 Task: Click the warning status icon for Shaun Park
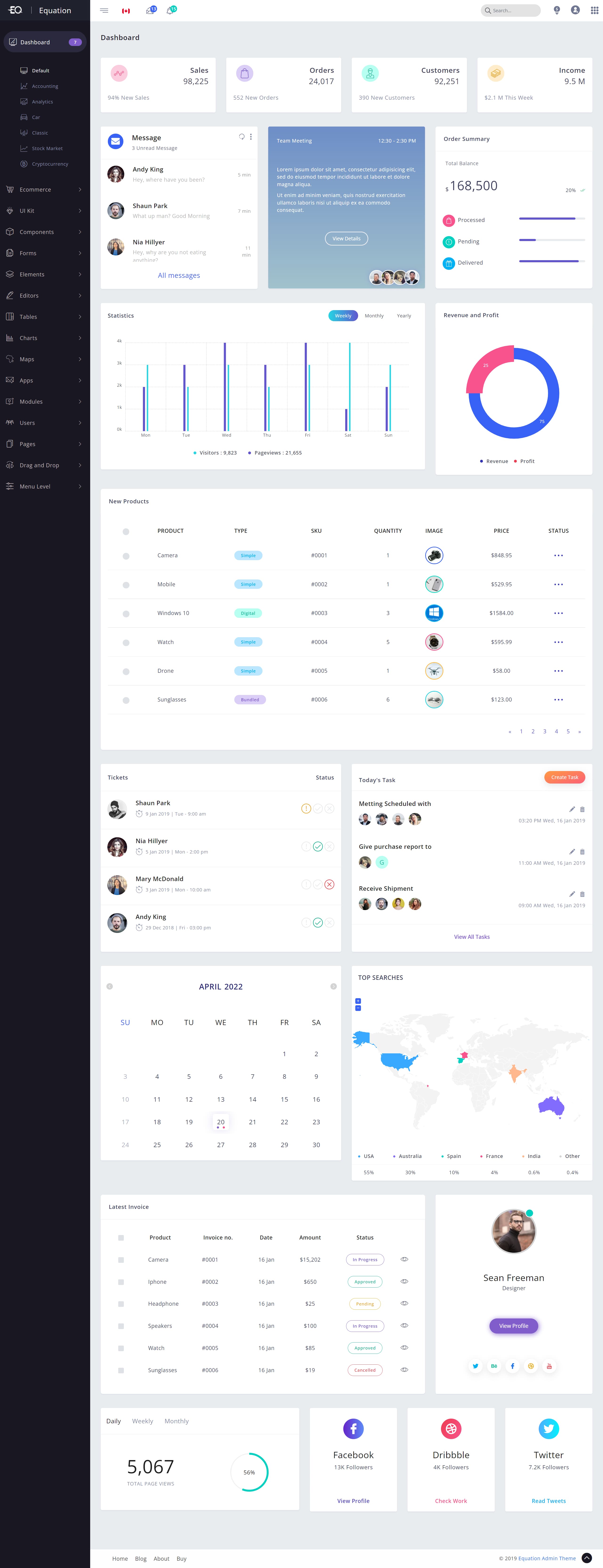click(306, 808)
